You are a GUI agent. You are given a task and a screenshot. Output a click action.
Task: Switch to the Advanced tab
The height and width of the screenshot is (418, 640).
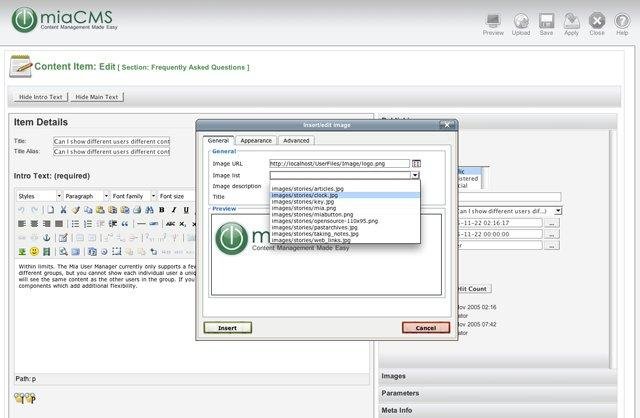pyautogui.click(x=296, y=140)
